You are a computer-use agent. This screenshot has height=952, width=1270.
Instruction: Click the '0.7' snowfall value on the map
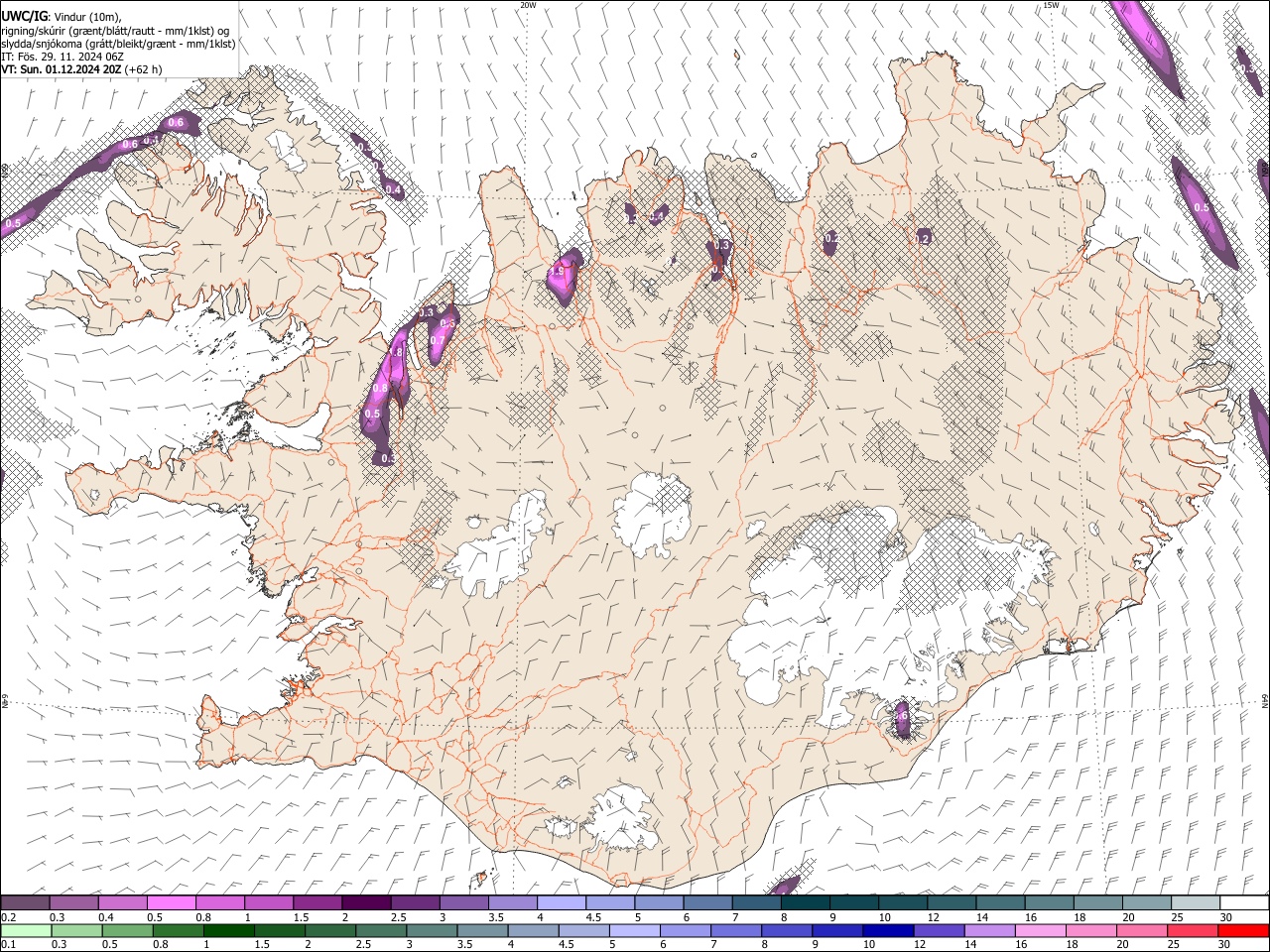(x=438, y=340)
